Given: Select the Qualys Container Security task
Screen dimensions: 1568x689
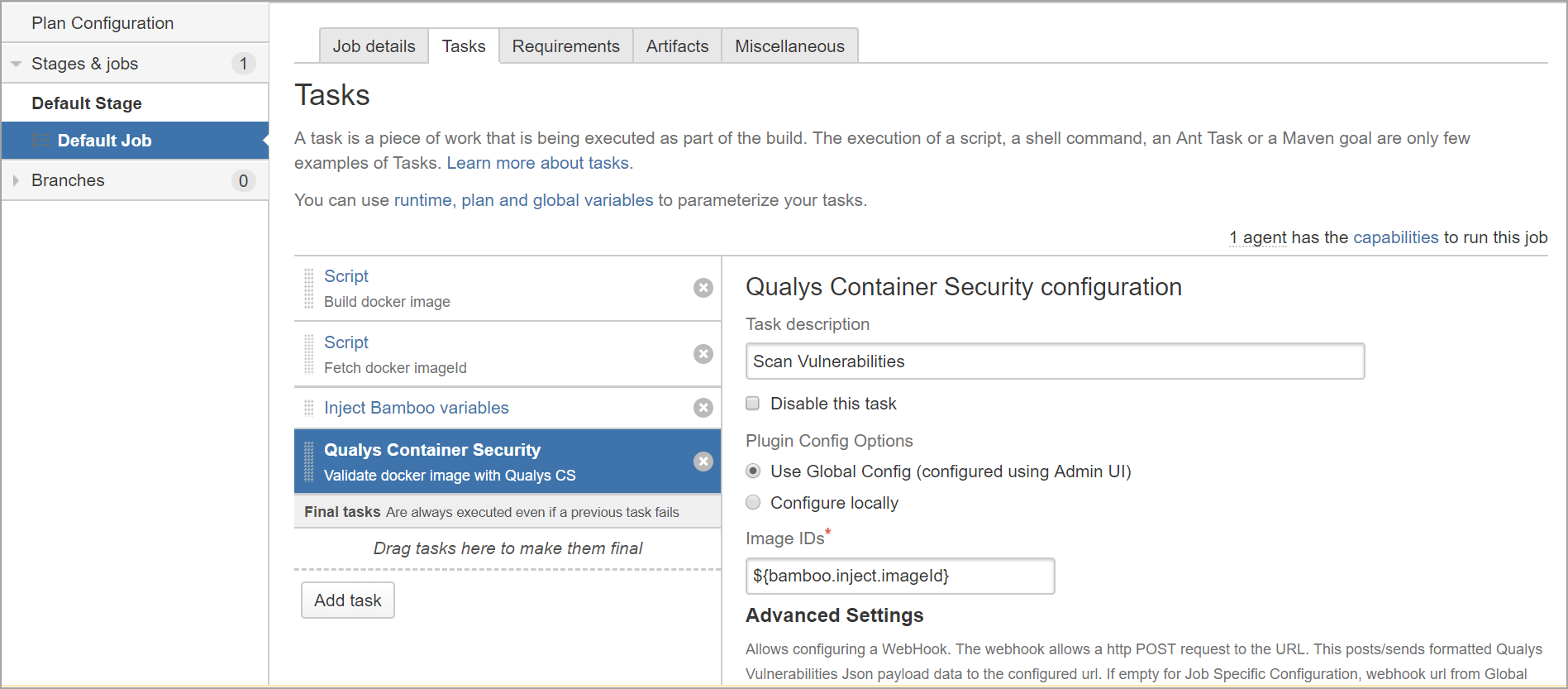Looking at the screenshot, I should pyautogui.click(x=508, y=462).
